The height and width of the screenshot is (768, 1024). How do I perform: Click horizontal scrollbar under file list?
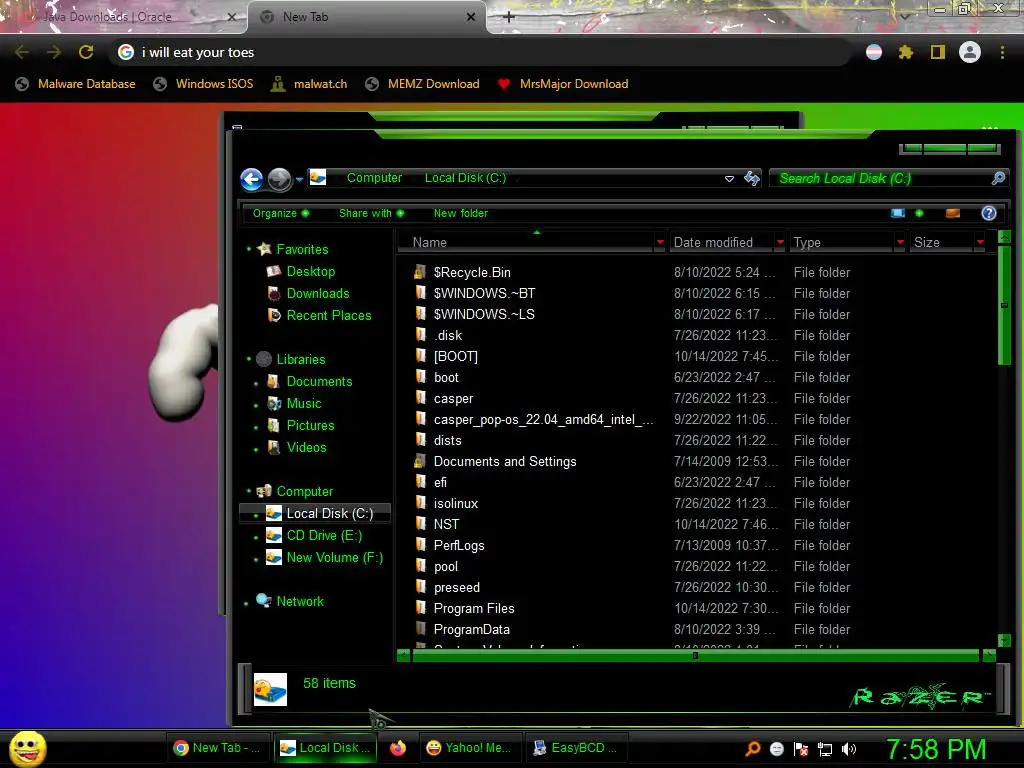point(696,655)
